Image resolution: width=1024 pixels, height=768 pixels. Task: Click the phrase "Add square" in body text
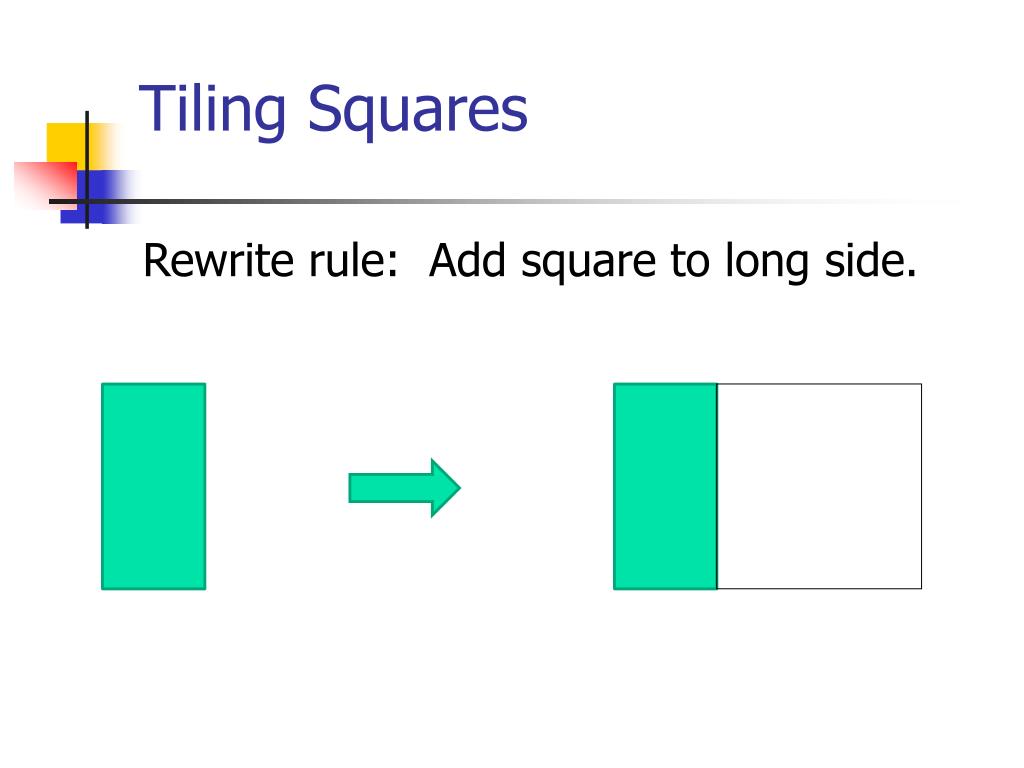coord(542,262)
